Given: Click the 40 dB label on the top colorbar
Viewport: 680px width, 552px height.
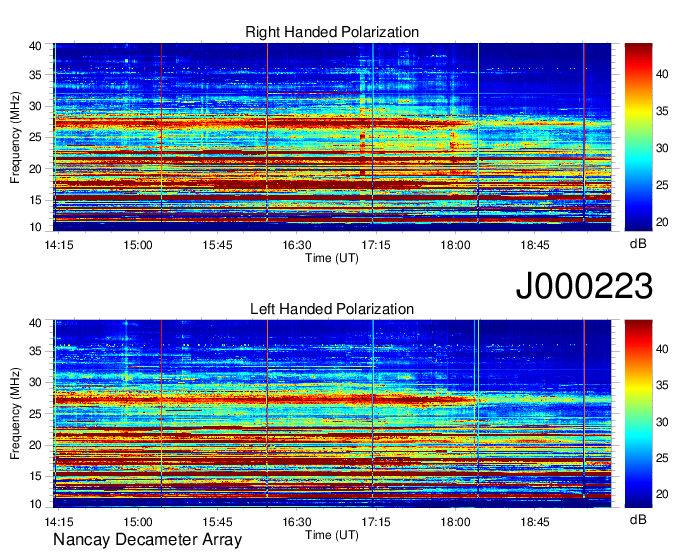Looking at the screenshot, I should (662, 74).
